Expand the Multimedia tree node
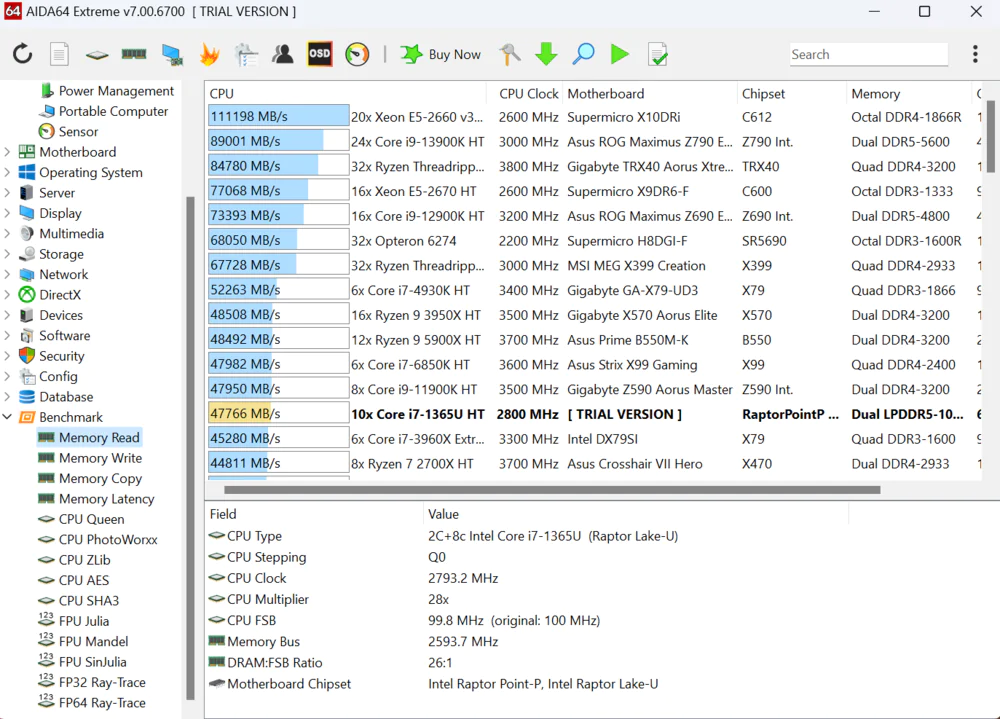1000x719 pixels. 7,233
